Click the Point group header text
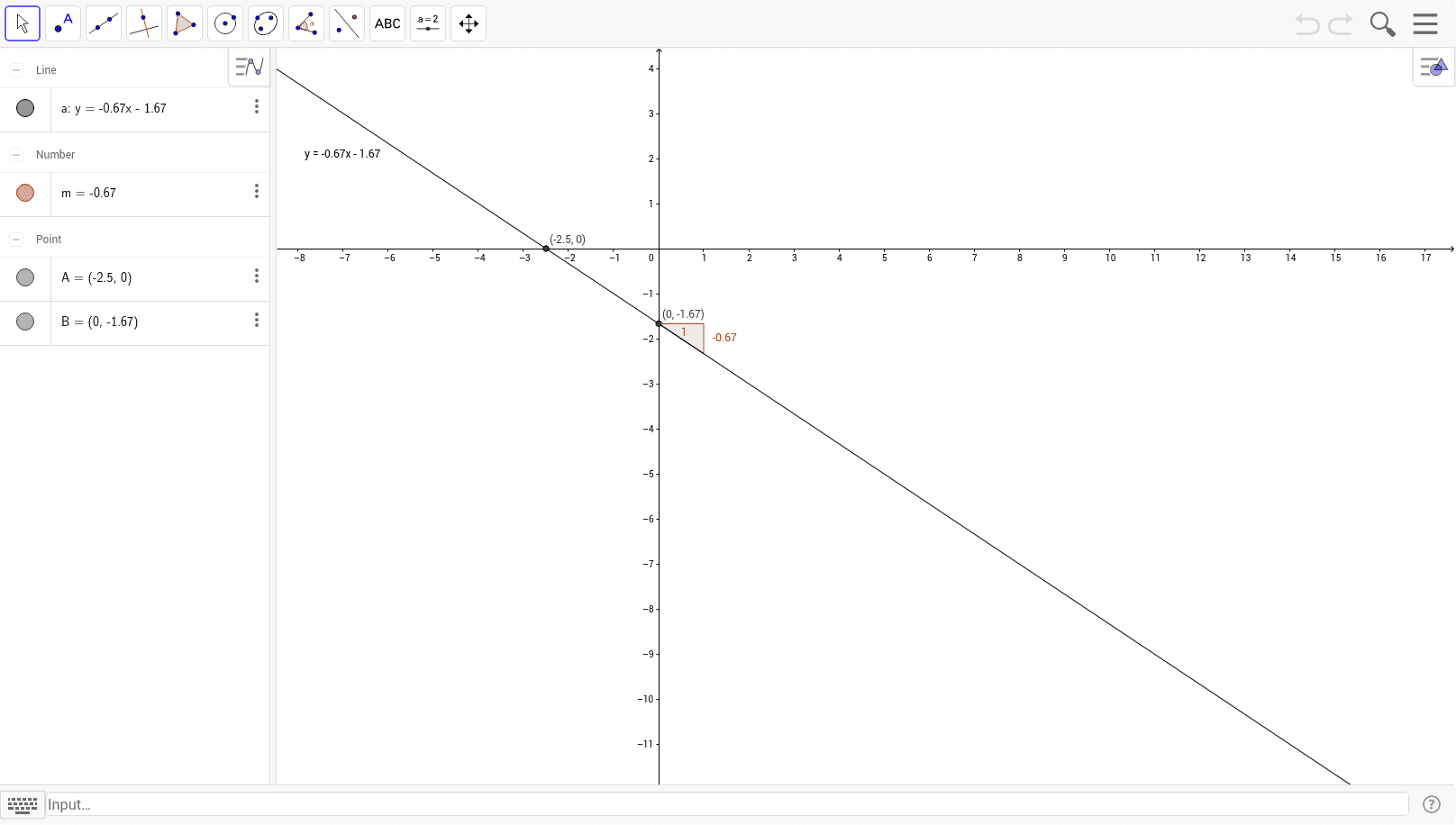Image resolution: width=1456 pixels, height=825 pixels. point(49,240)
